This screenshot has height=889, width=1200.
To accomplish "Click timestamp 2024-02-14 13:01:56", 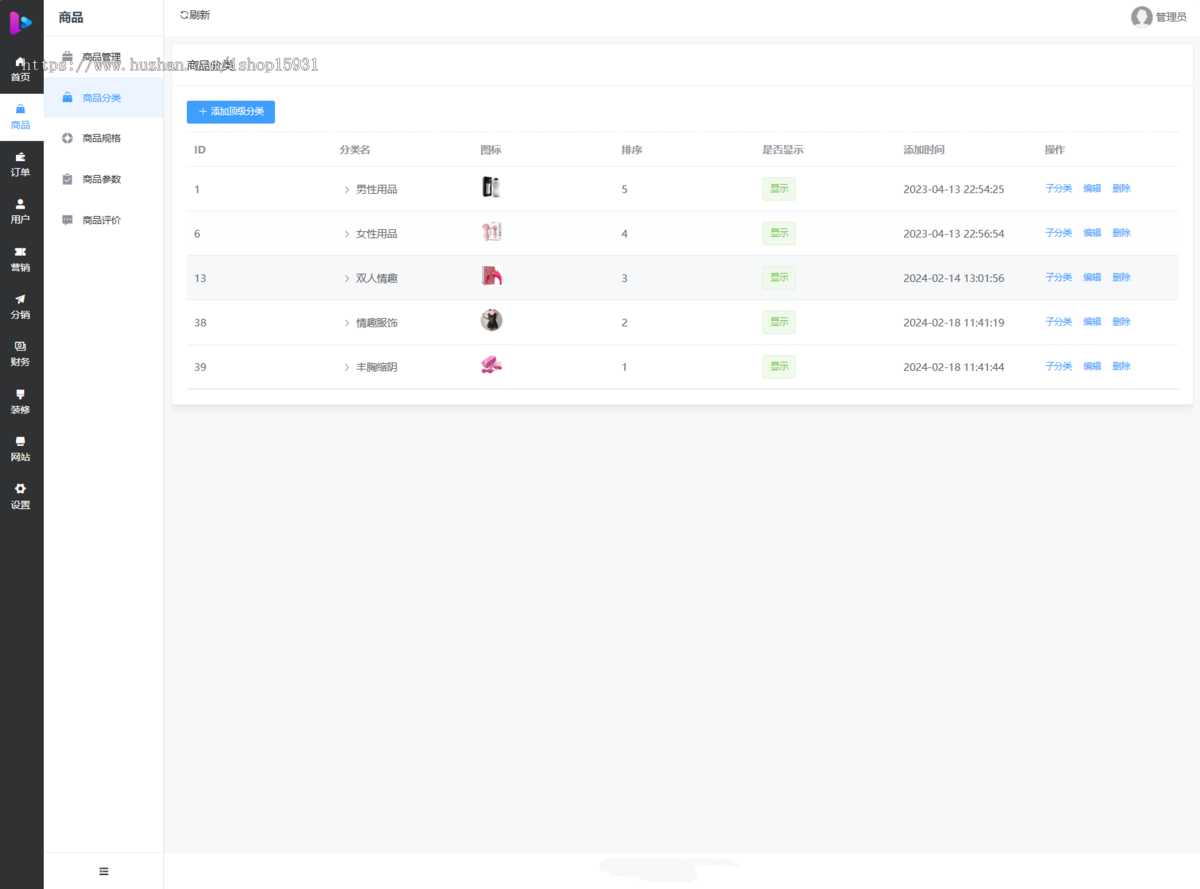I will tap(953, 278).
